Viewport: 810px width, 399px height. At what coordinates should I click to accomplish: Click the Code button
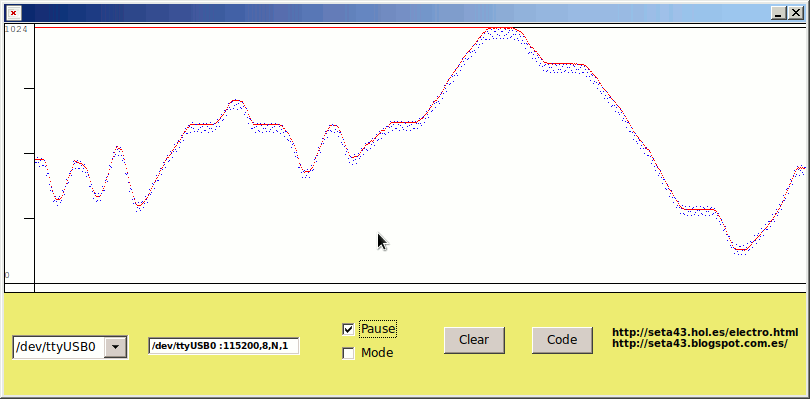coord(562,340)
